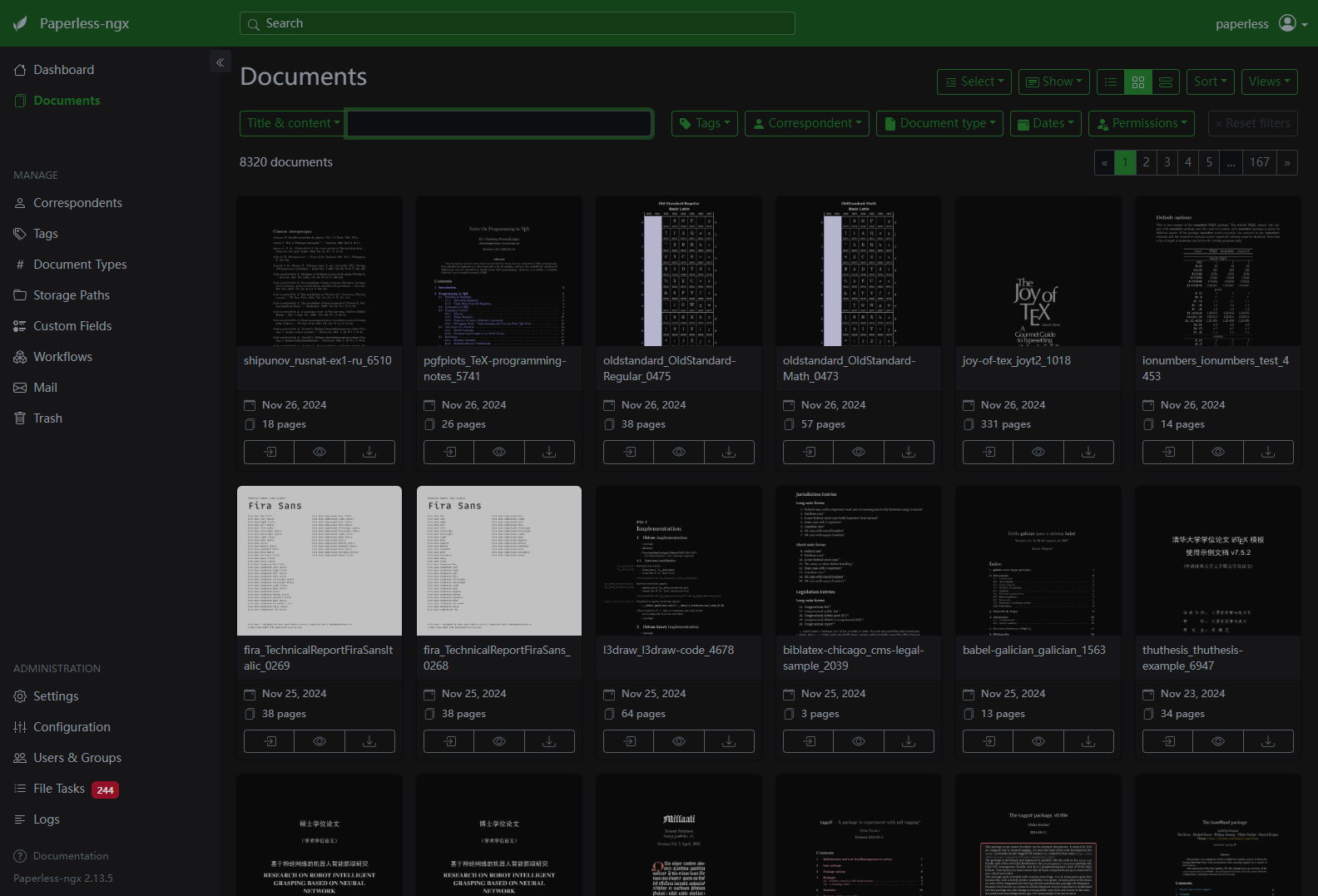Preview oldstandard_OldStandard-Math_0473 via eye icon
This screenshot has width=1318, height=896.
859,452
